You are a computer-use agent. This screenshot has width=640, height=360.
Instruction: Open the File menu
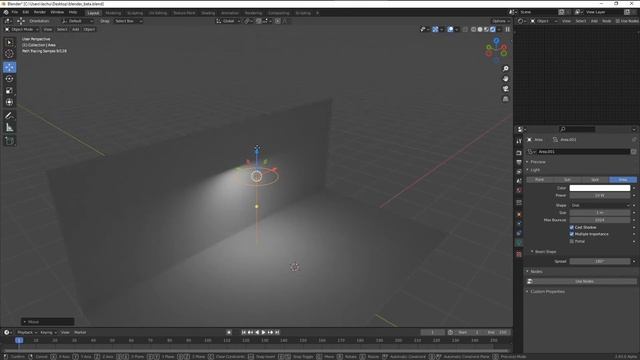[x=15, y=12]
